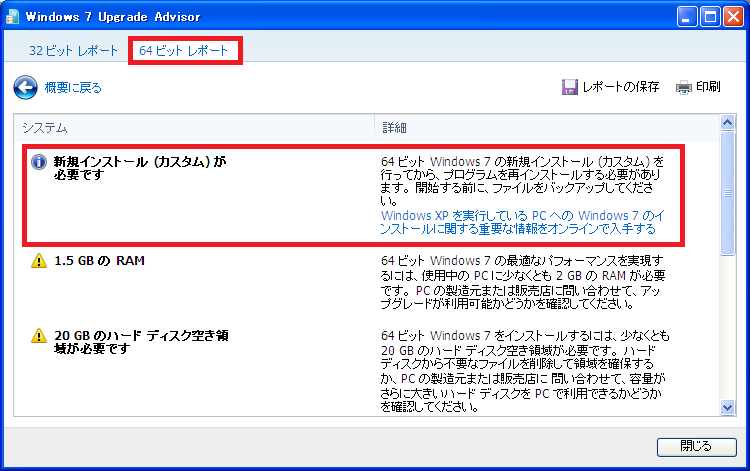Click the scrollbar down arrow
The height and width of the screenshot is (471, 750).
728,407
